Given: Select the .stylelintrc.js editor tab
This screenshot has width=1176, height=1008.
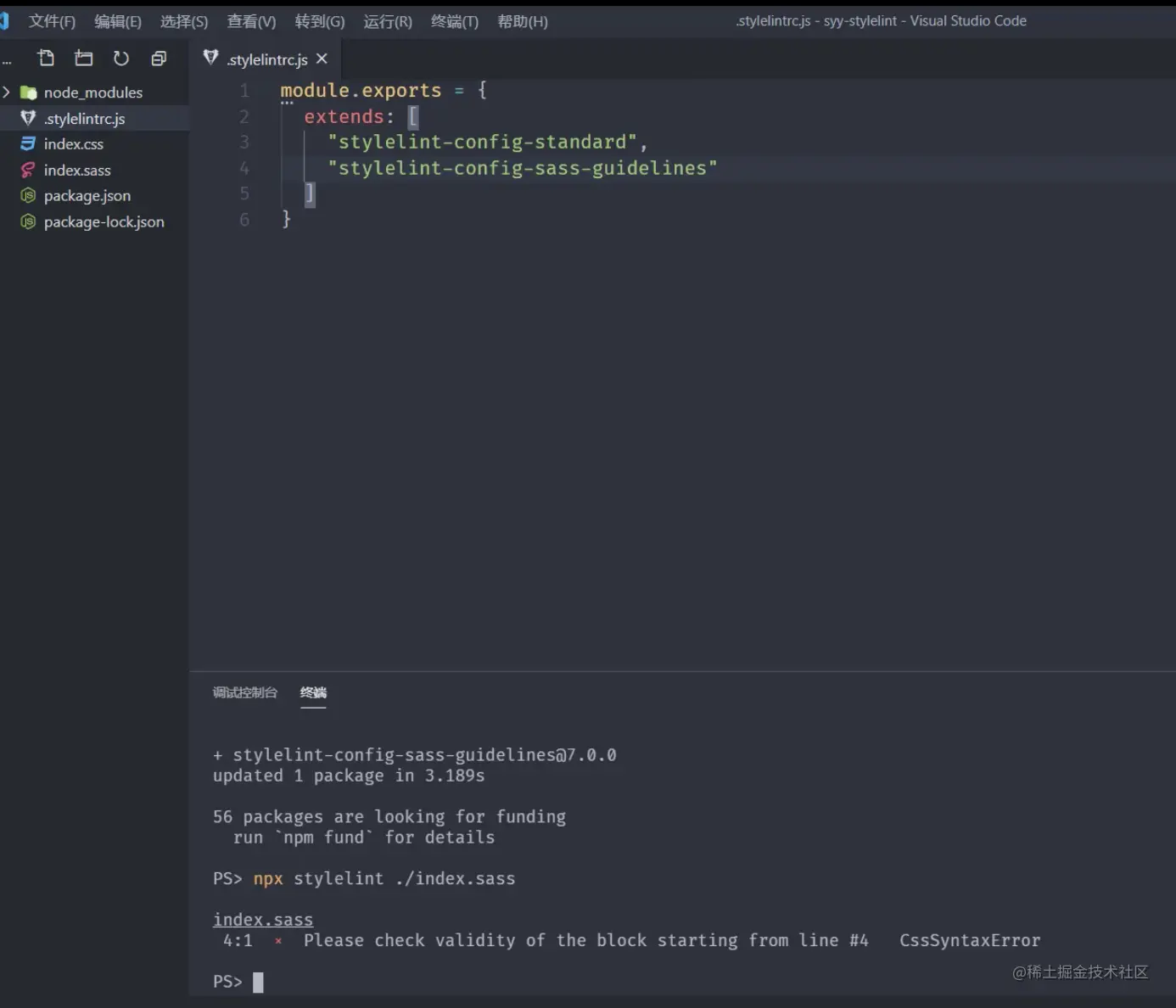Looking at the screenshot, I should (x=267, y=59).
